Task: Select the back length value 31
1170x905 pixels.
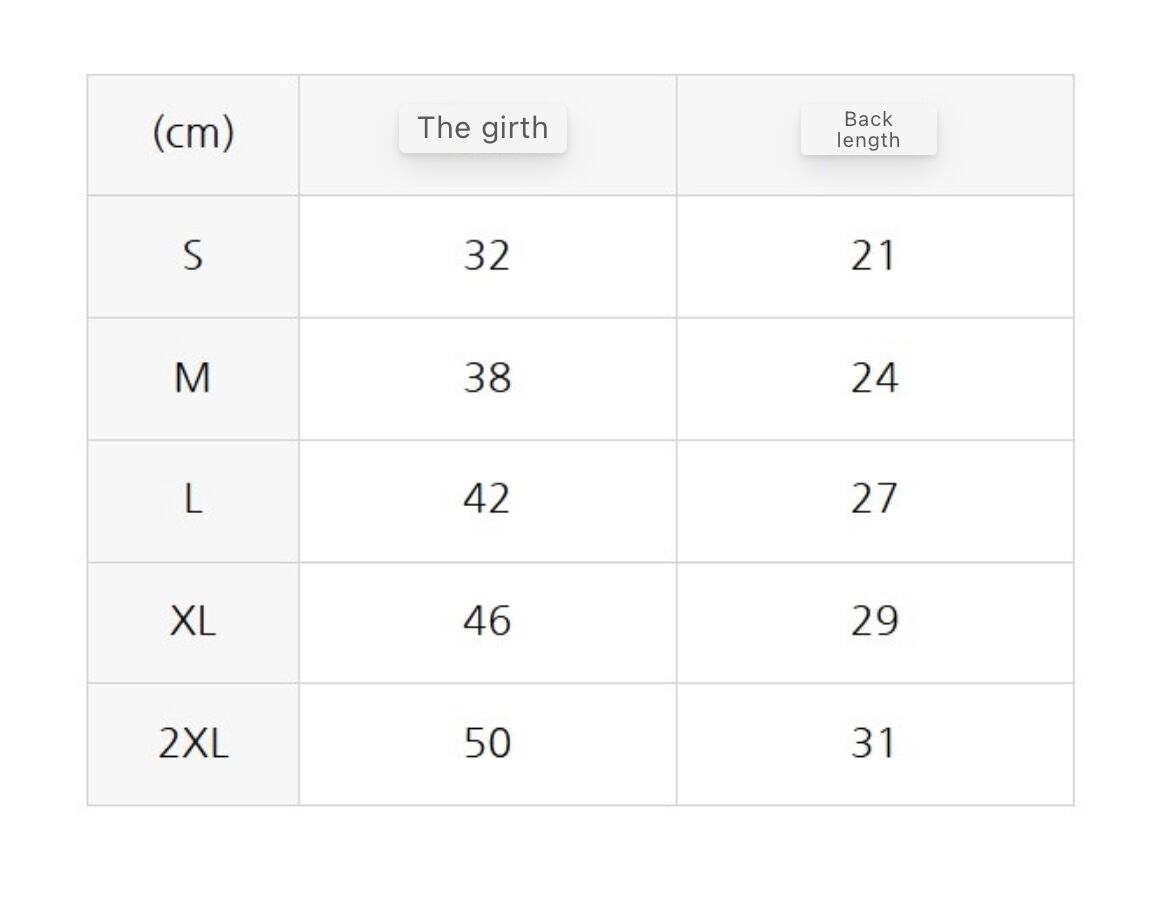Action: (x=873, y=744)
